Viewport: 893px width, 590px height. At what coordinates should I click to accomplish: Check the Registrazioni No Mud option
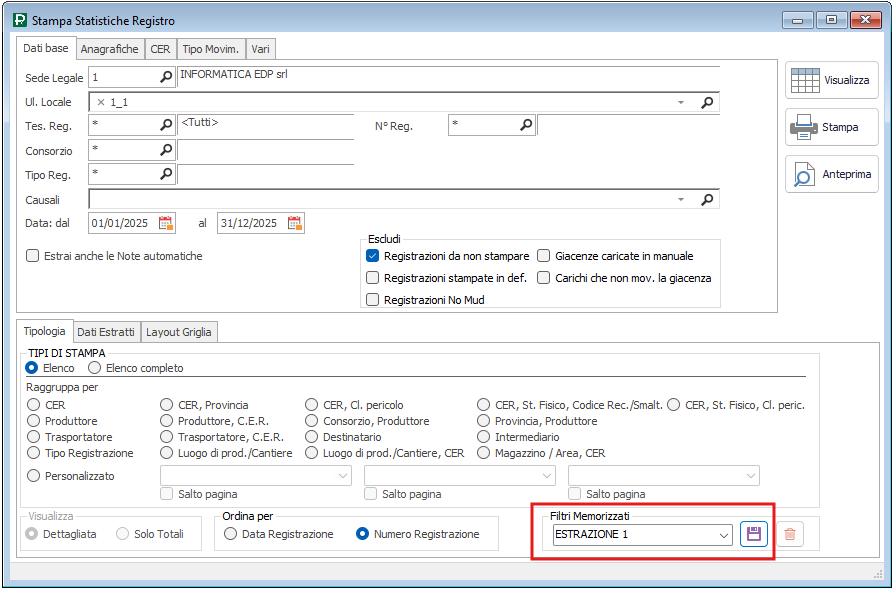(x=373, y=300)
